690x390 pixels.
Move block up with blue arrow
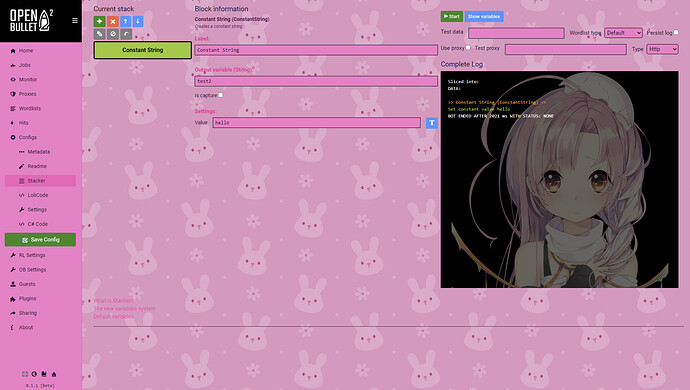click(125, 21)
